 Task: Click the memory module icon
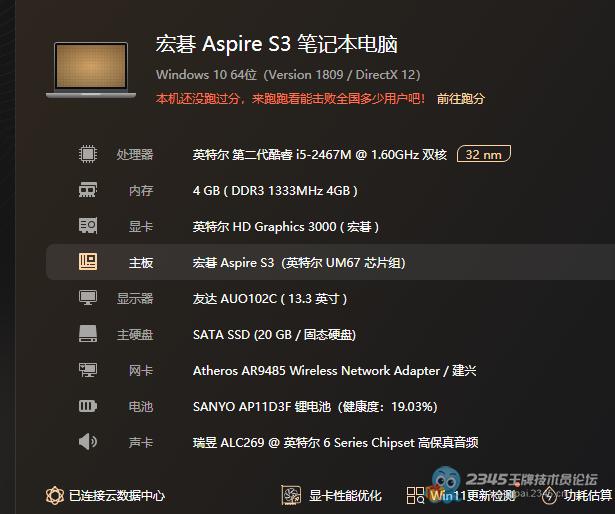coord(88,190)
